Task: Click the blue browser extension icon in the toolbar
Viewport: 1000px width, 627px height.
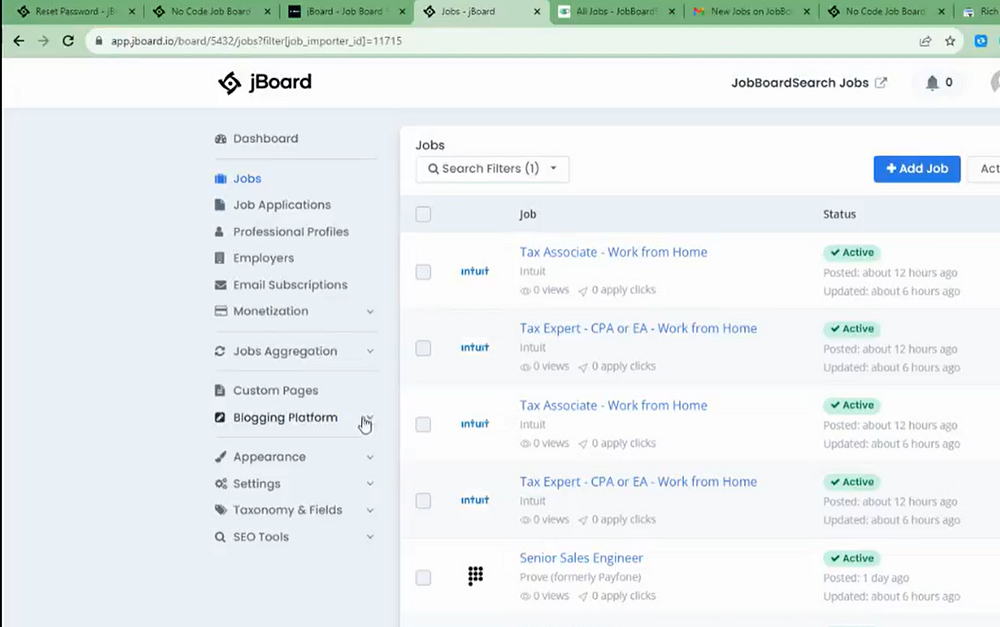Action: coord(981,41)
